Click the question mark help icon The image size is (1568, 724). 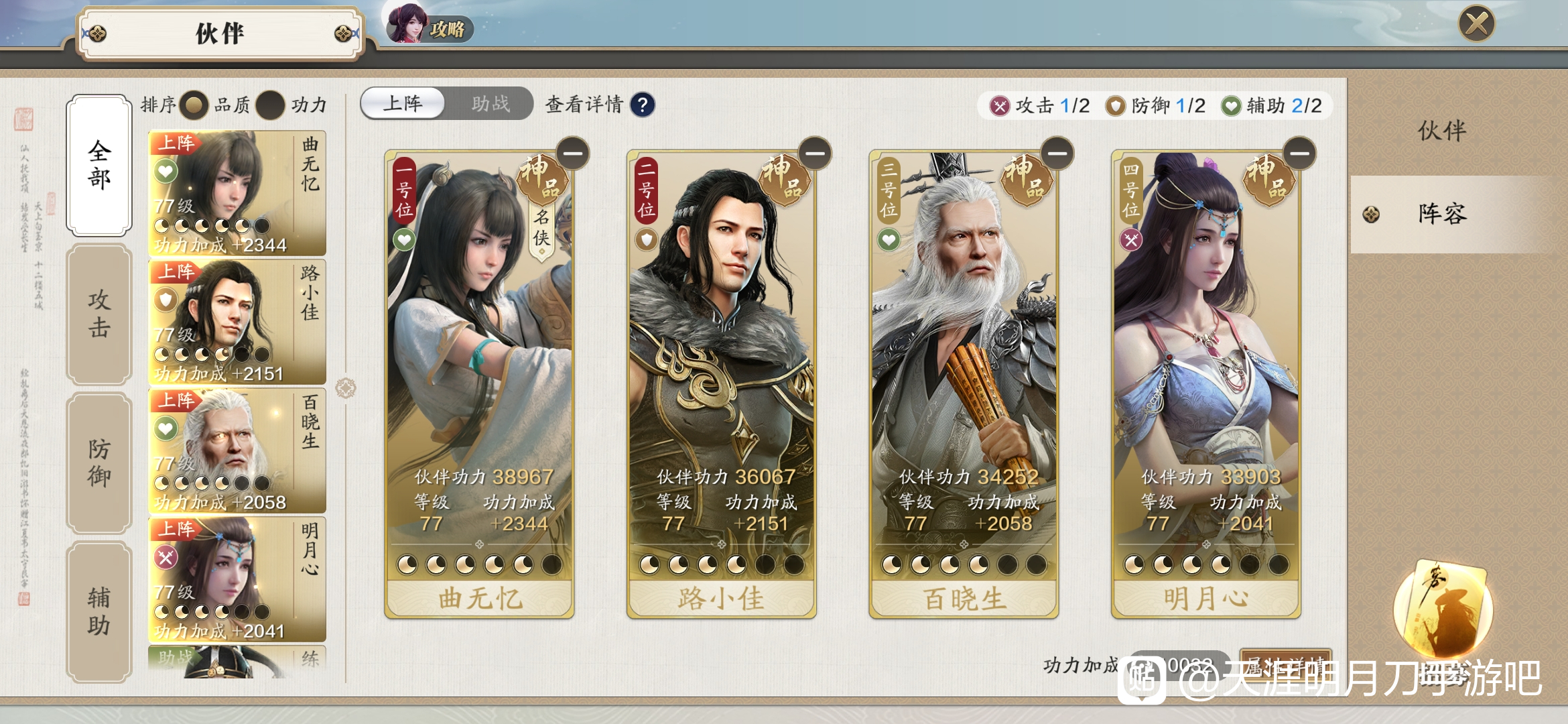click(x=643, y=105)
